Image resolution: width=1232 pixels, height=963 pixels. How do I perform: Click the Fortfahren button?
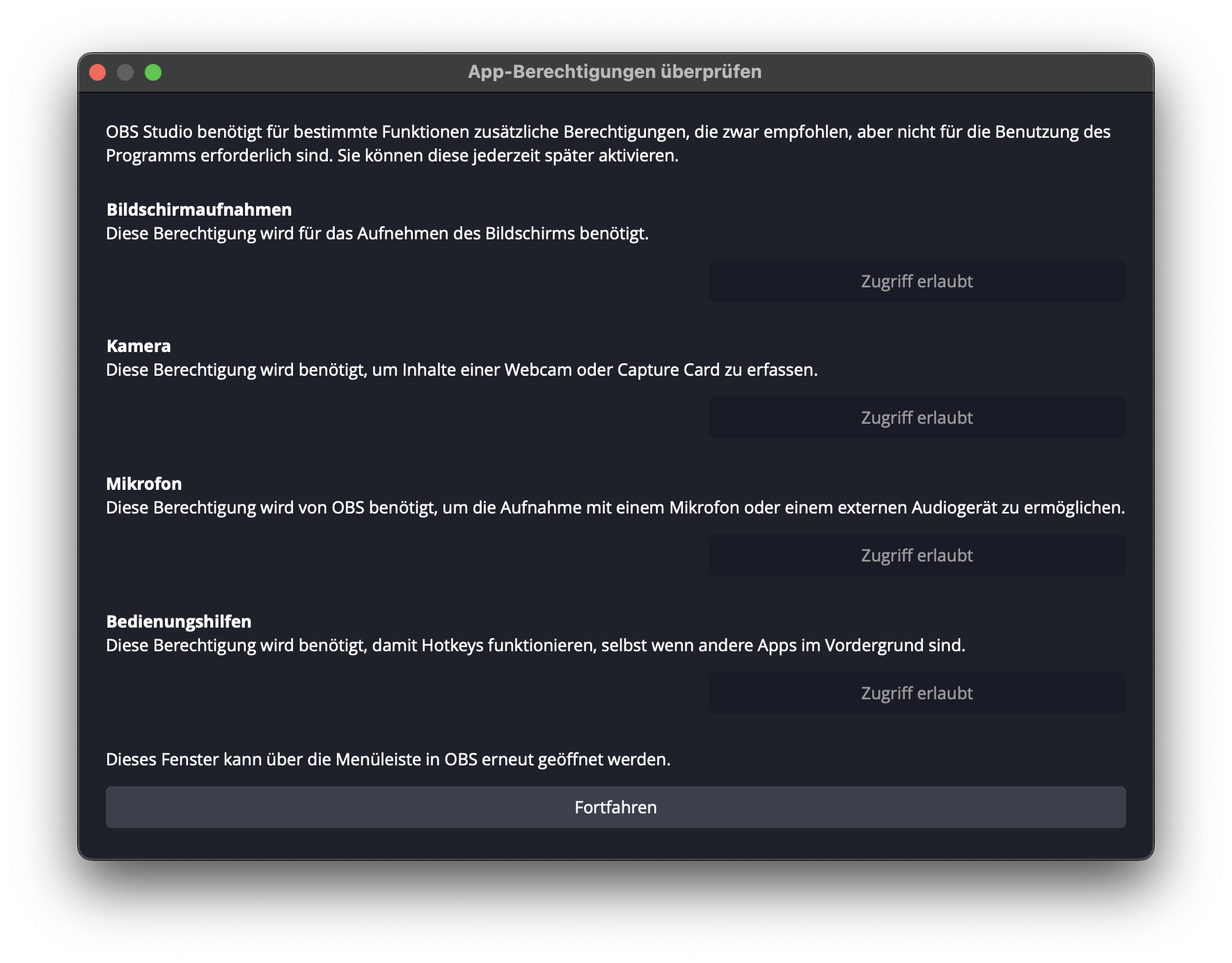pos(615,807)
